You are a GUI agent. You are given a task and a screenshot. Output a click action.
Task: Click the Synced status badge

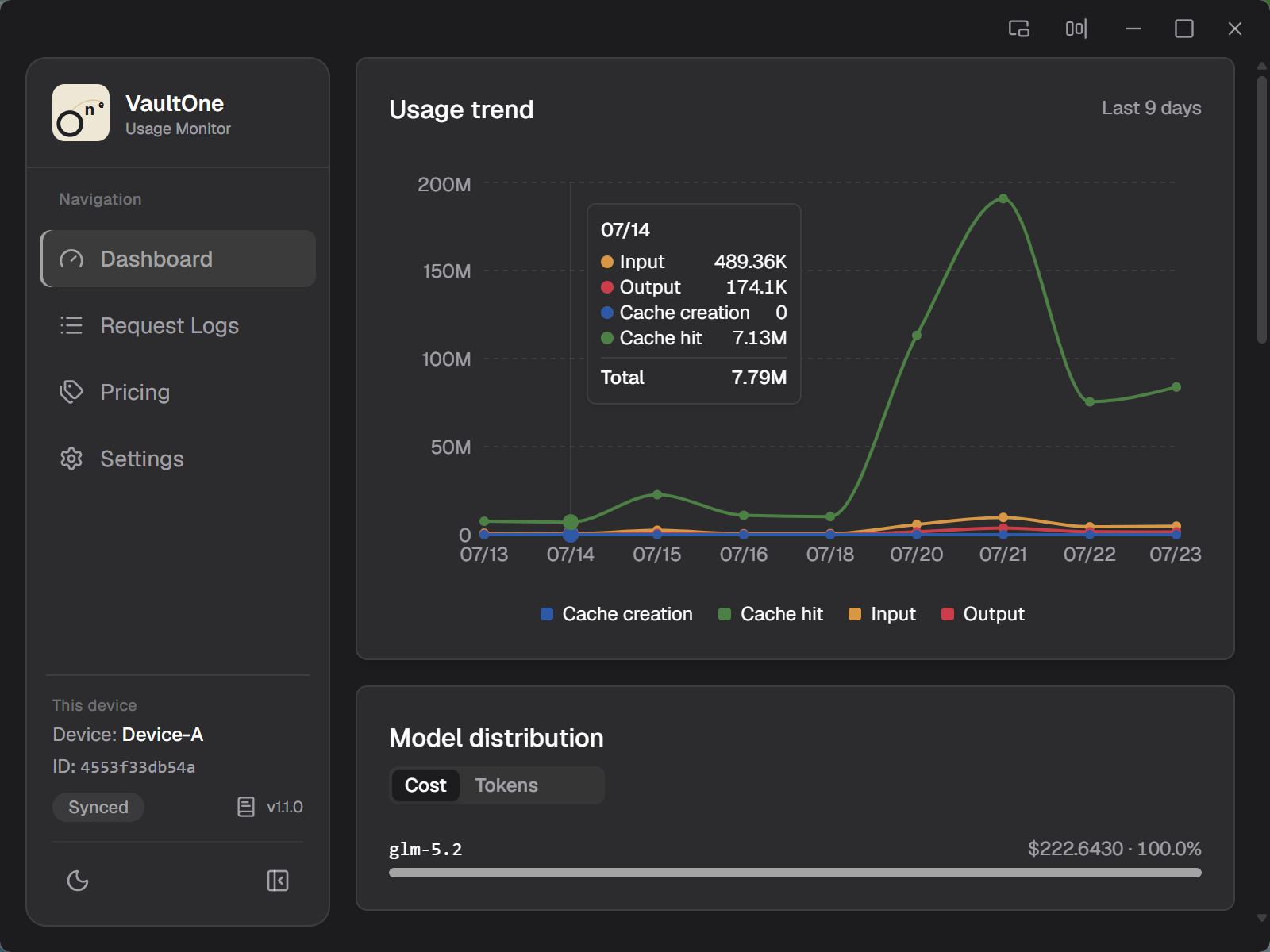(98, 807)
